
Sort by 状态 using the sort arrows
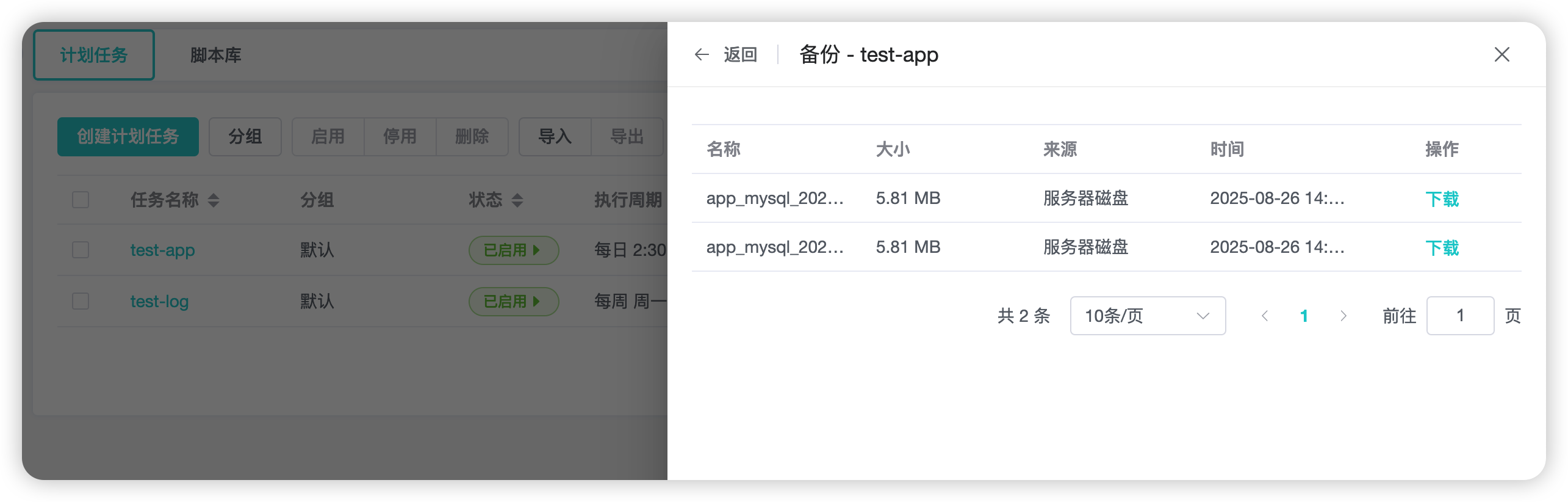(x=517, y=200)
